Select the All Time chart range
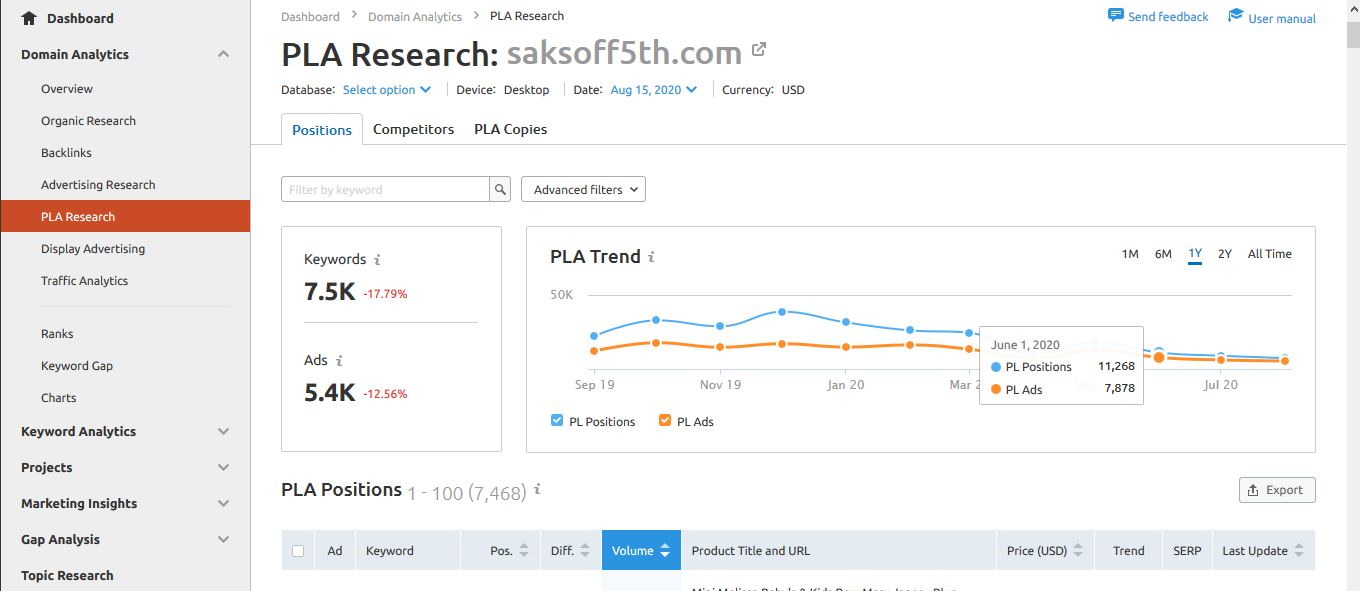Screen dimensions: 1360x591 [1270, 254]
